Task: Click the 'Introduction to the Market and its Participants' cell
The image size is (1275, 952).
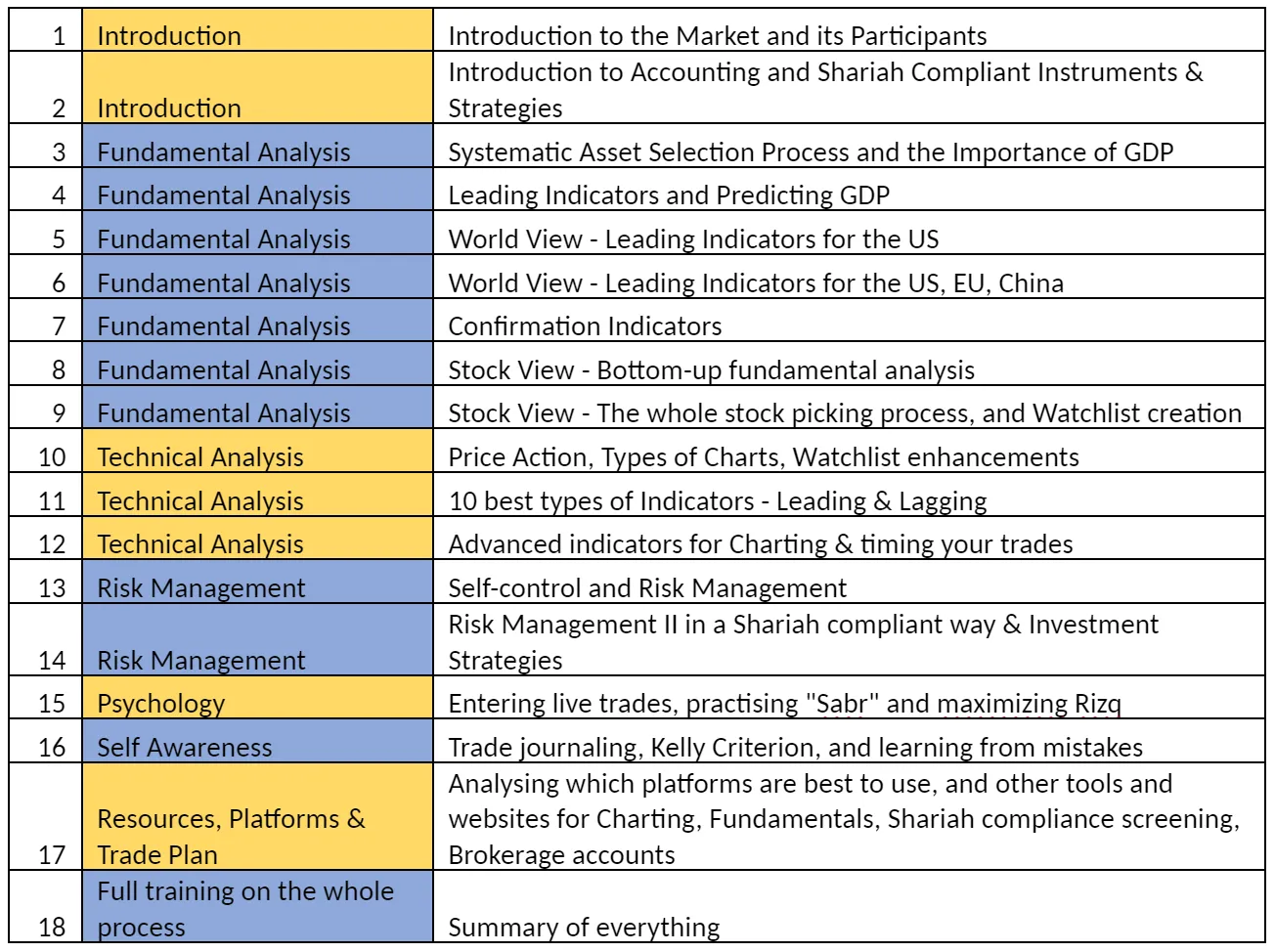Action: pos(717,36)
